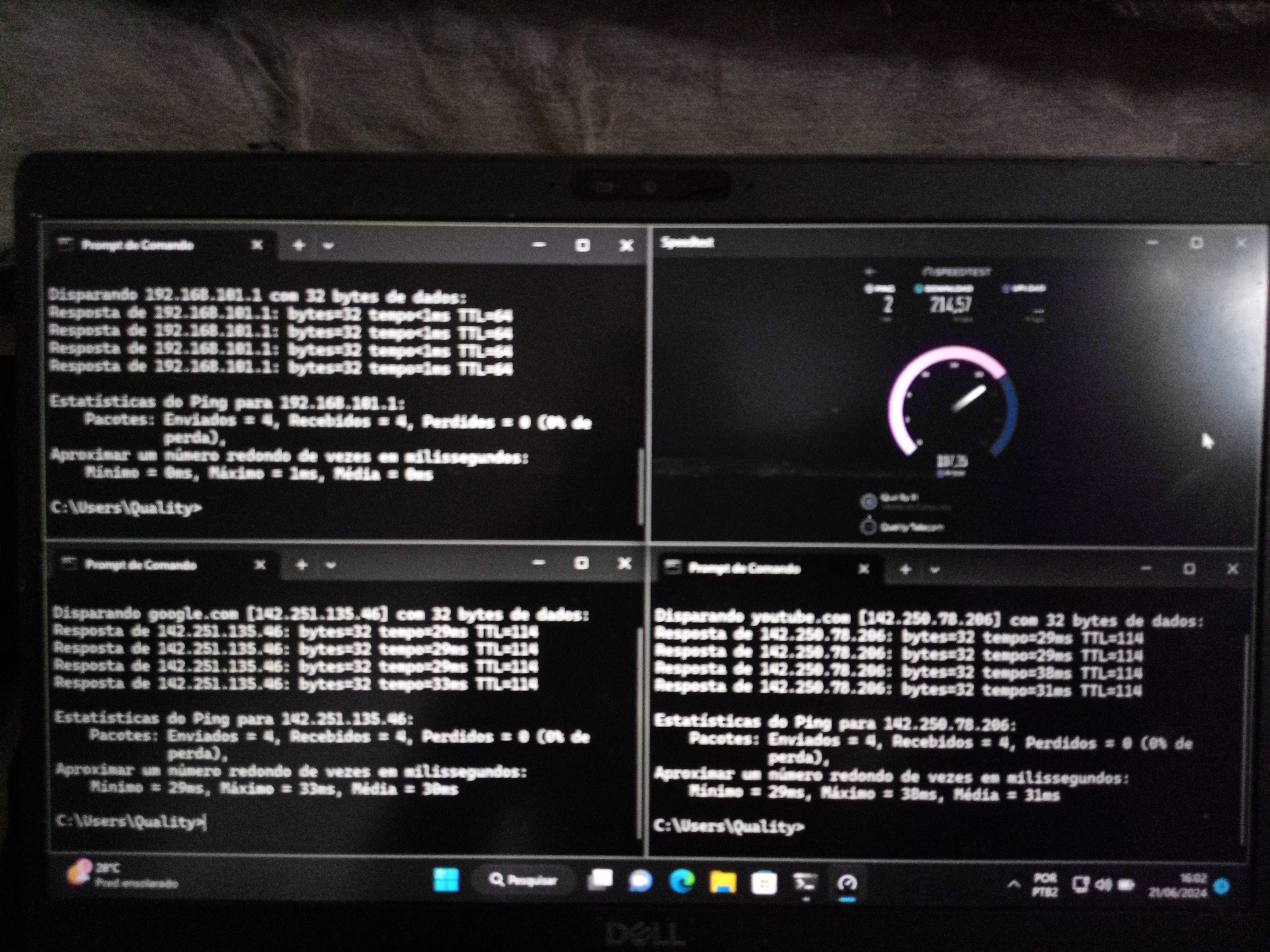The height and width of the screenshot is (952, 1270).
Task: Select Prompt de Comando tab in top-left terminal
Action: click(x=138, y=246)
